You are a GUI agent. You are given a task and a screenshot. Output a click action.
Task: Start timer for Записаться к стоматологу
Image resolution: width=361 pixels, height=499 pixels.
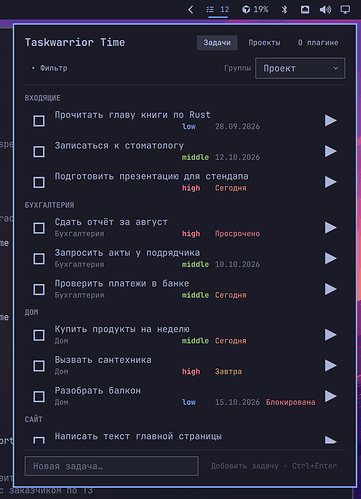[331, 151]
